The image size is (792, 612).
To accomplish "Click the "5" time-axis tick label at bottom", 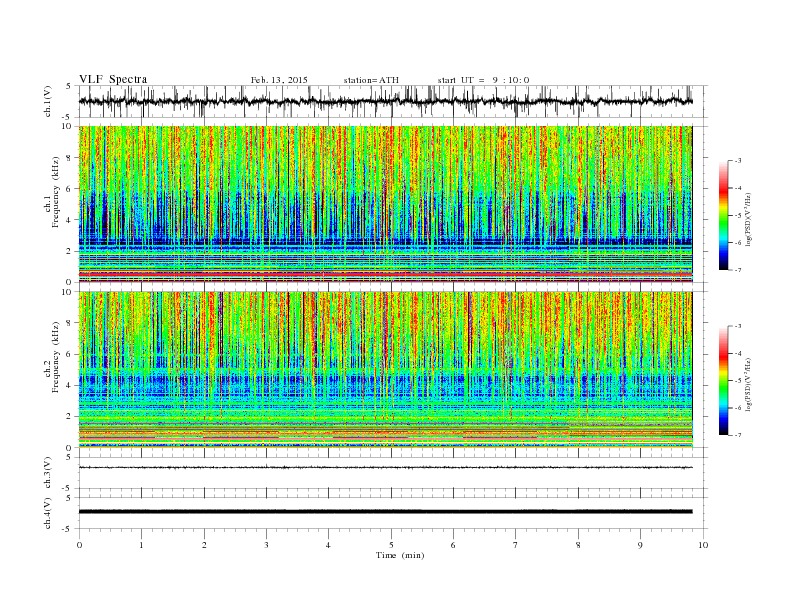I will point(391,545).
